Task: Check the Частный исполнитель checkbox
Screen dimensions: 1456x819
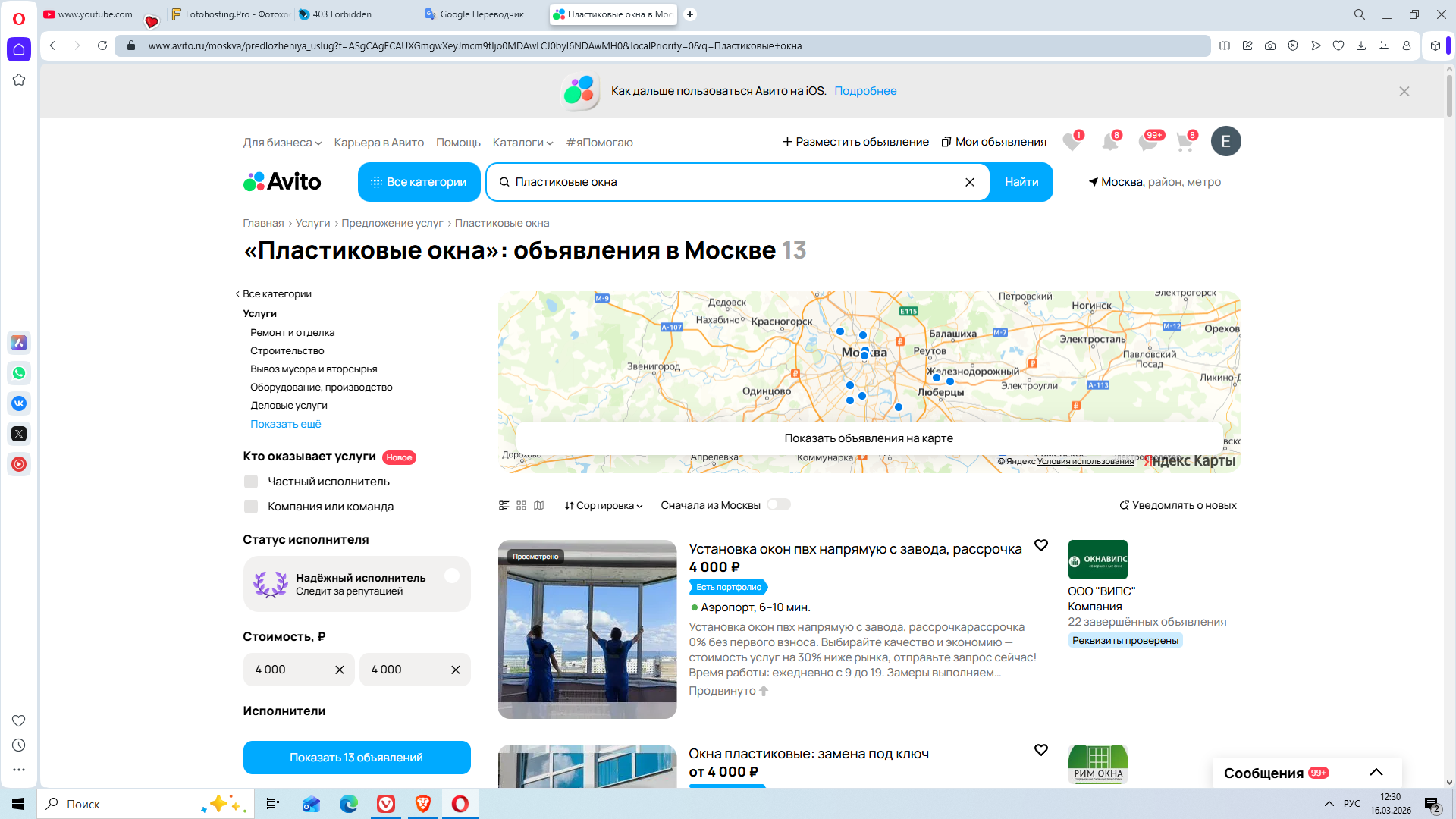Action: pos(251,482)
